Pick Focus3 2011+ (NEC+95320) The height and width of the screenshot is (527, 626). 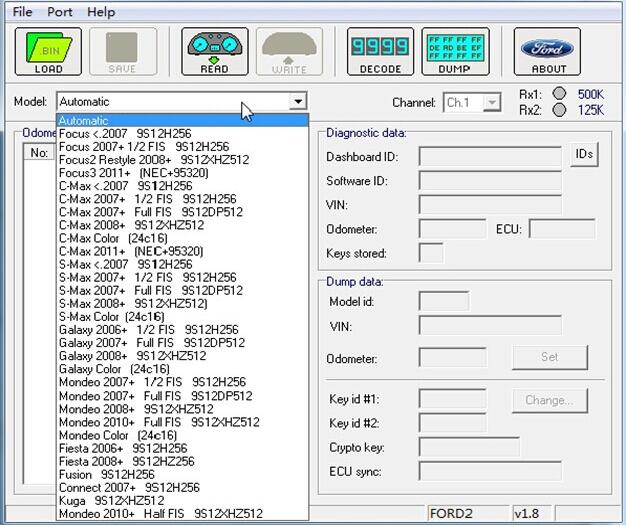pyautogui.click(x=182, y=173)
